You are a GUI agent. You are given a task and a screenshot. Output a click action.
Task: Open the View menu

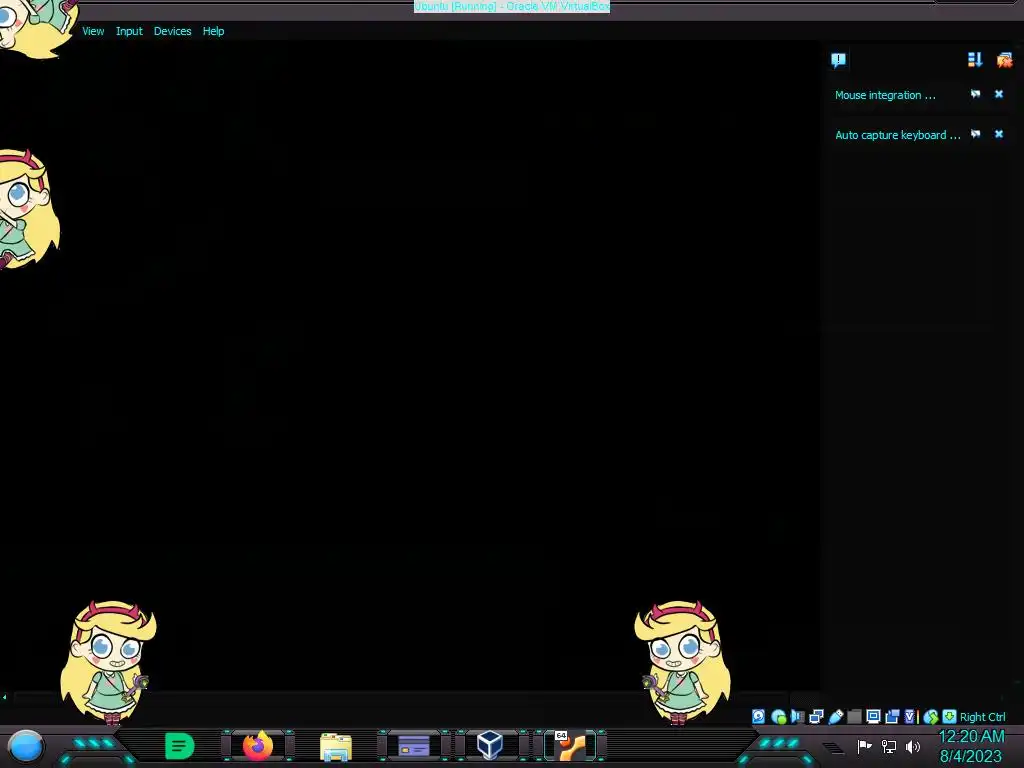click(x=93, y=31)
